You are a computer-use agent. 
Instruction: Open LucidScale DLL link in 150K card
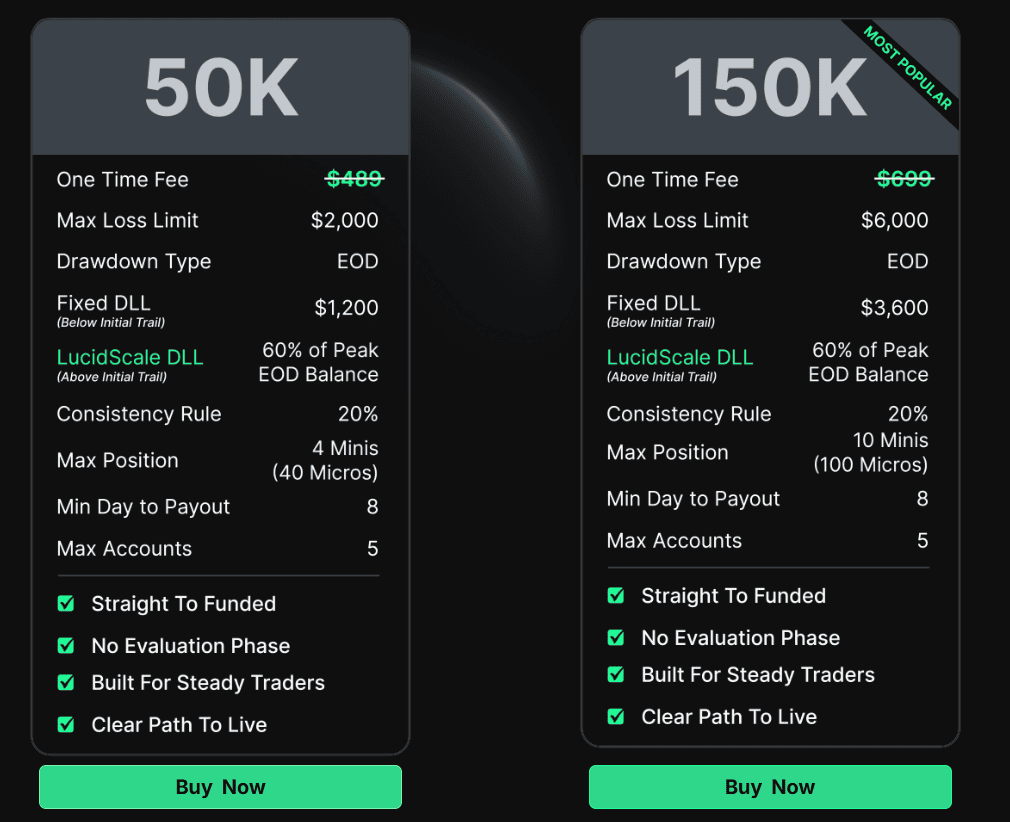[680, 357]
